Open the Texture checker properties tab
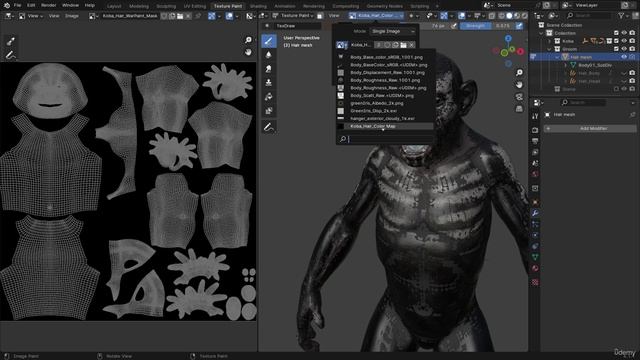 tap(535, 282)
